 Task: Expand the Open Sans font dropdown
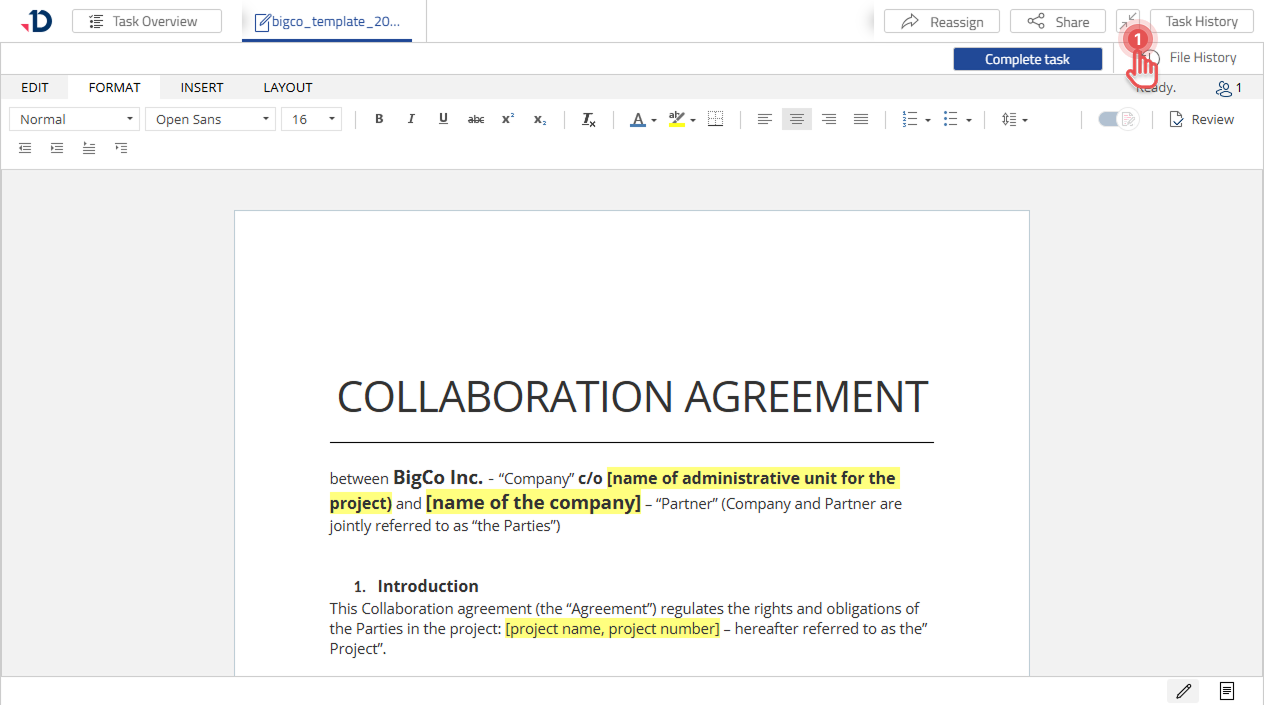click(211, 119)
